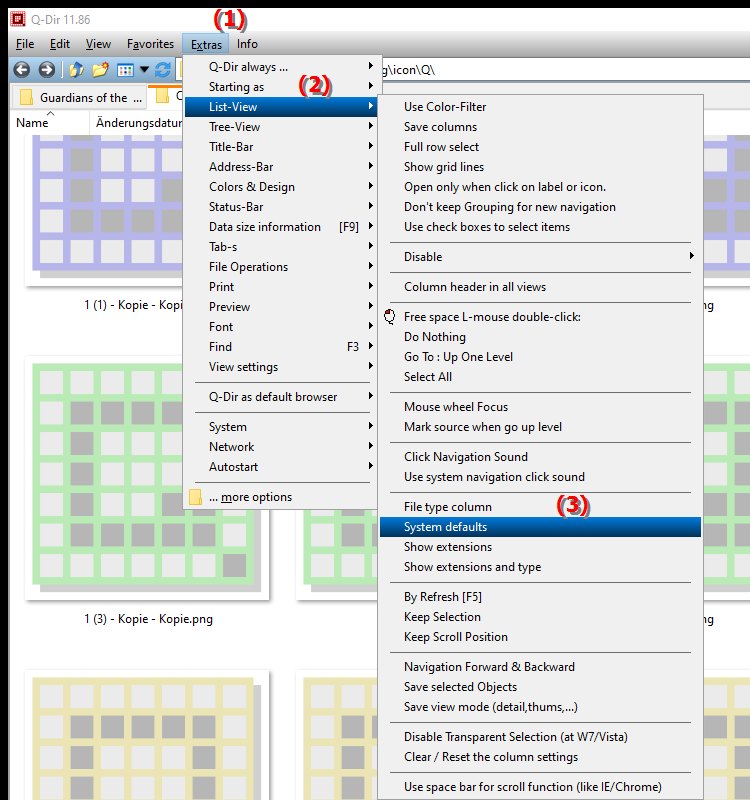Open the Autostart submenu
The height and width of the screenshot is (800, 750).
(280, 467)
